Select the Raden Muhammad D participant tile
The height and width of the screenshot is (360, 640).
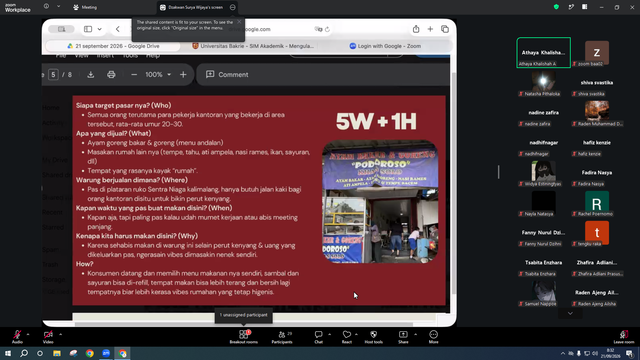(597, 113)
